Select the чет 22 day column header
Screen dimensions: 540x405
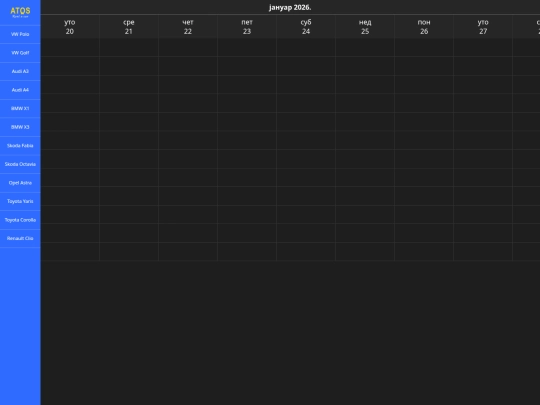(188, 27)
